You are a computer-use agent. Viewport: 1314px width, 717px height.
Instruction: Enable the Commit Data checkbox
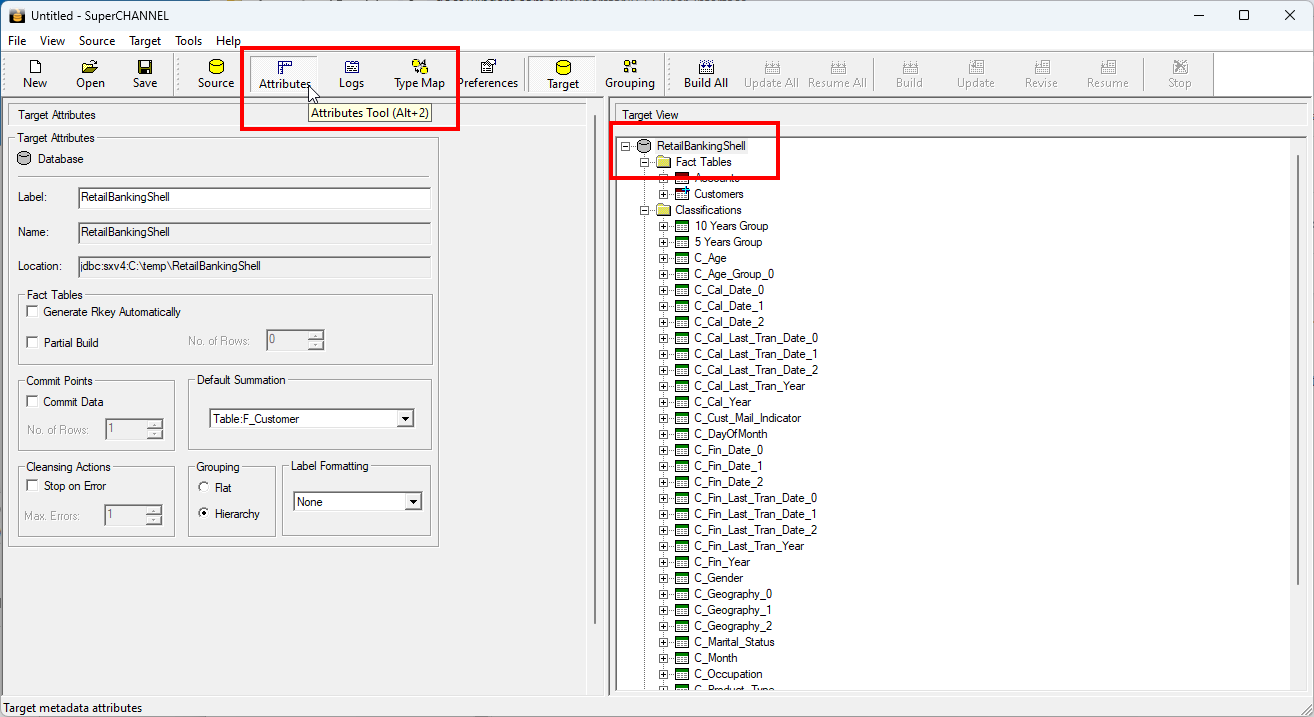click(33, 402)
